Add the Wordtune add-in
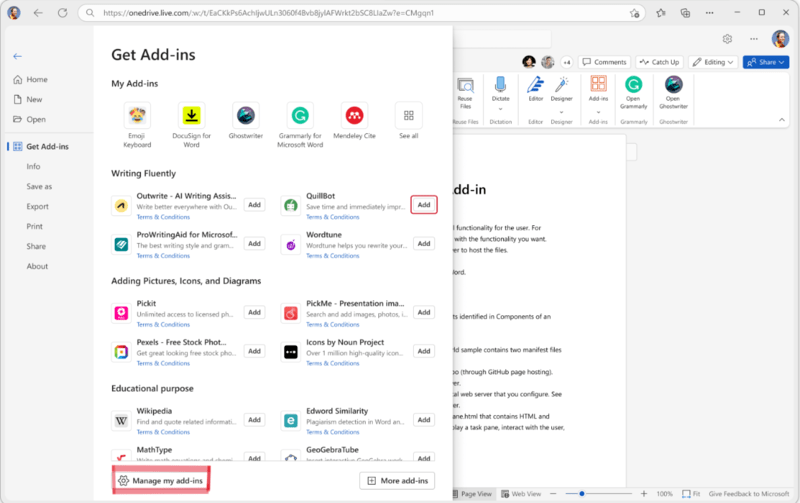800x503 pixels. (x=424, y=243)
